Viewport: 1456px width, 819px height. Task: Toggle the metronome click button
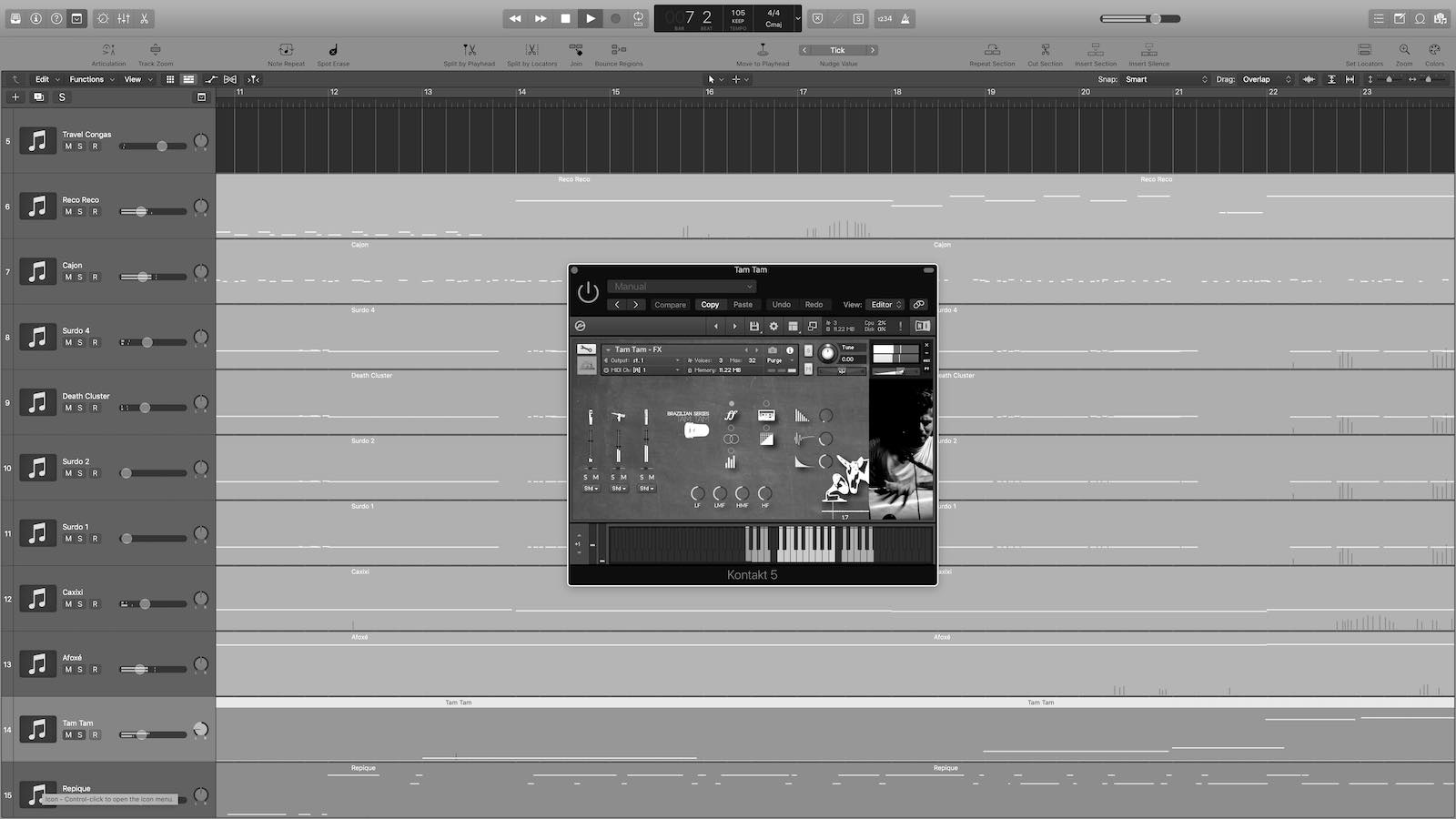point(905,18)
